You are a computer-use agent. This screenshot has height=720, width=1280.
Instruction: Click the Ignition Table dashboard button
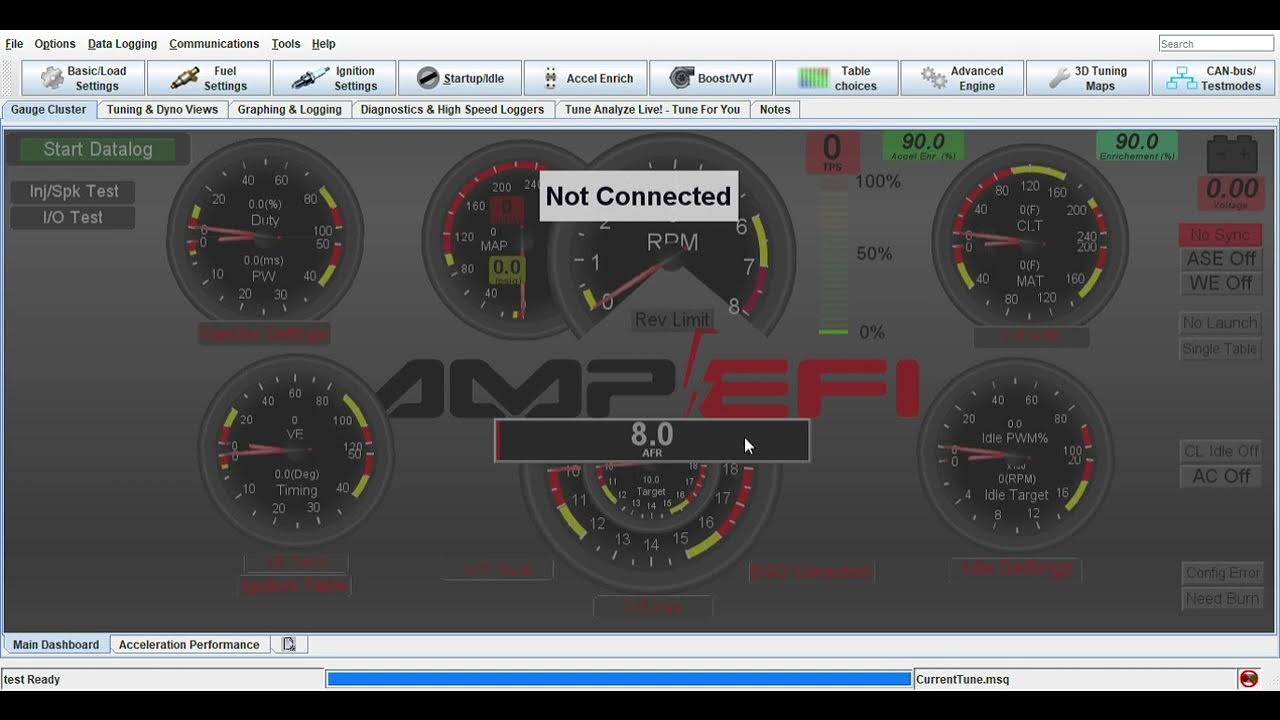point(295,587)
